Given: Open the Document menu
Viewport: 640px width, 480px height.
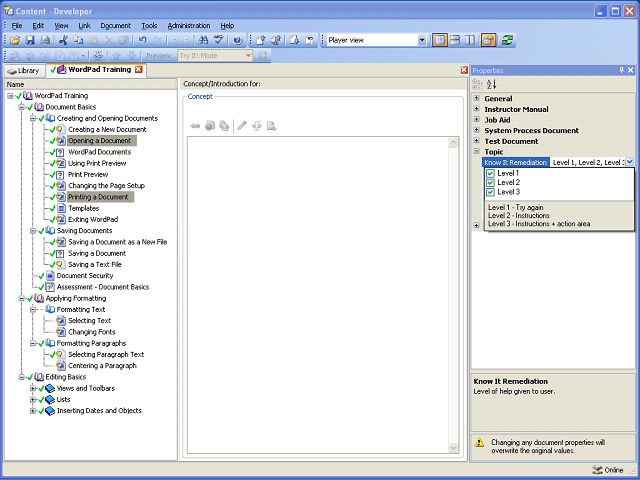Looking at the screenshot, I should click(116, 26).
